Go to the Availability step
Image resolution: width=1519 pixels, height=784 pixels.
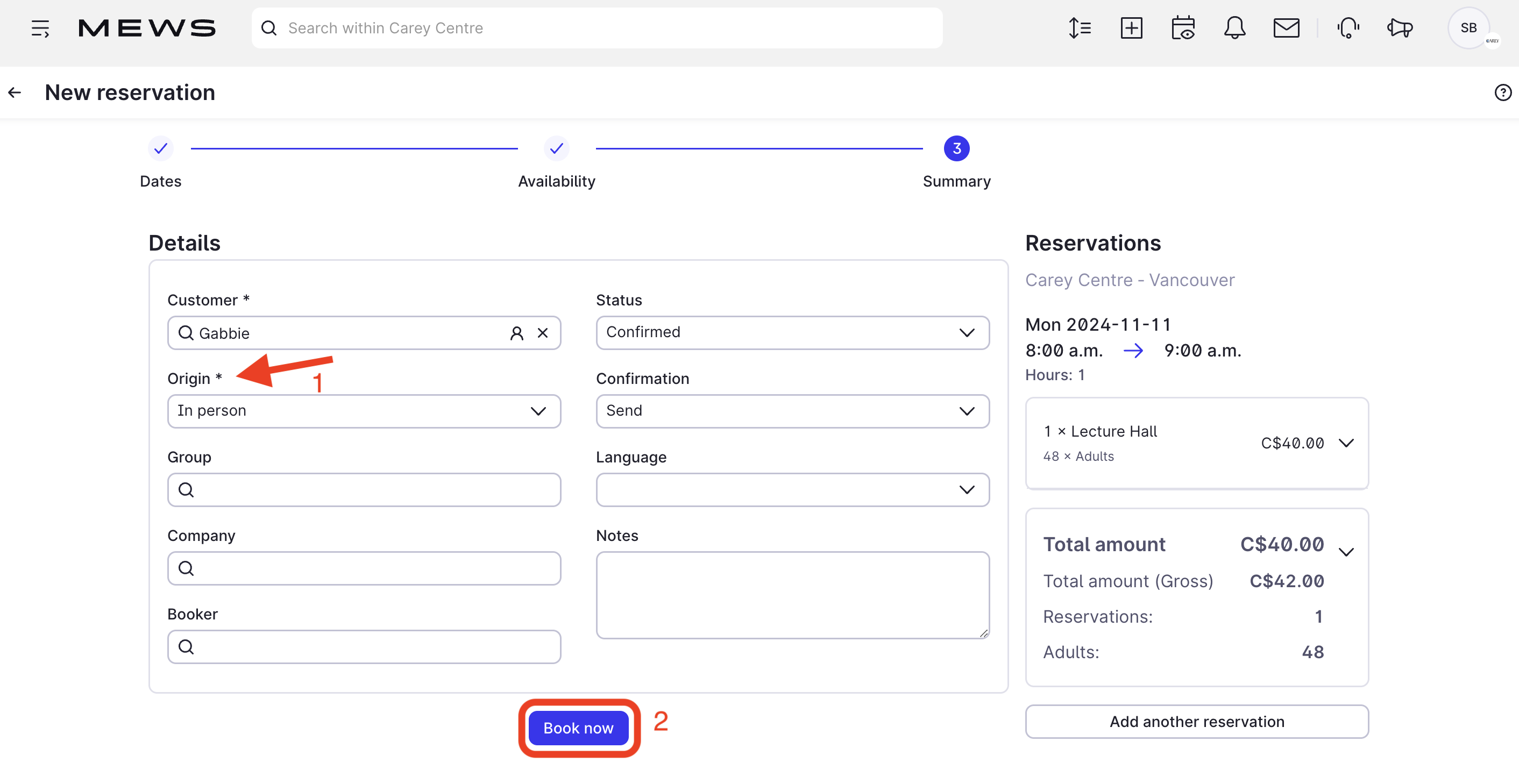pyautogui.click(x=556, y=148)
